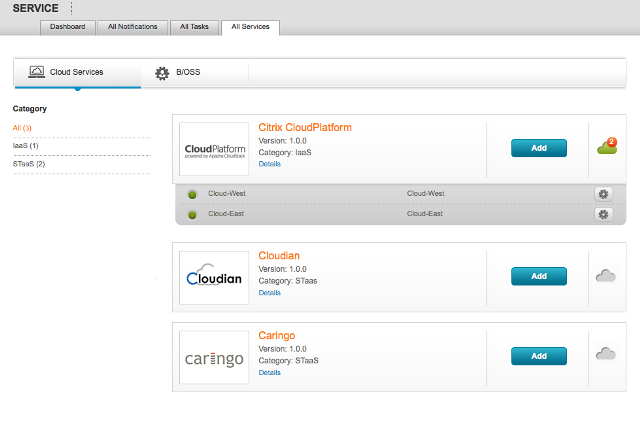Viewport: 640px width, 426px height.
Task: Click the green cloud icon with notification badge
Action: [x=607, y=148]
